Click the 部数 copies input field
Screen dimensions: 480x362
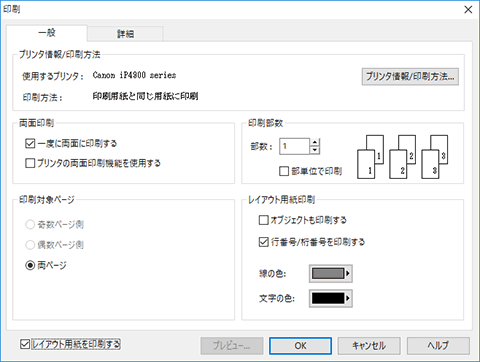click(x=294, y=146)
